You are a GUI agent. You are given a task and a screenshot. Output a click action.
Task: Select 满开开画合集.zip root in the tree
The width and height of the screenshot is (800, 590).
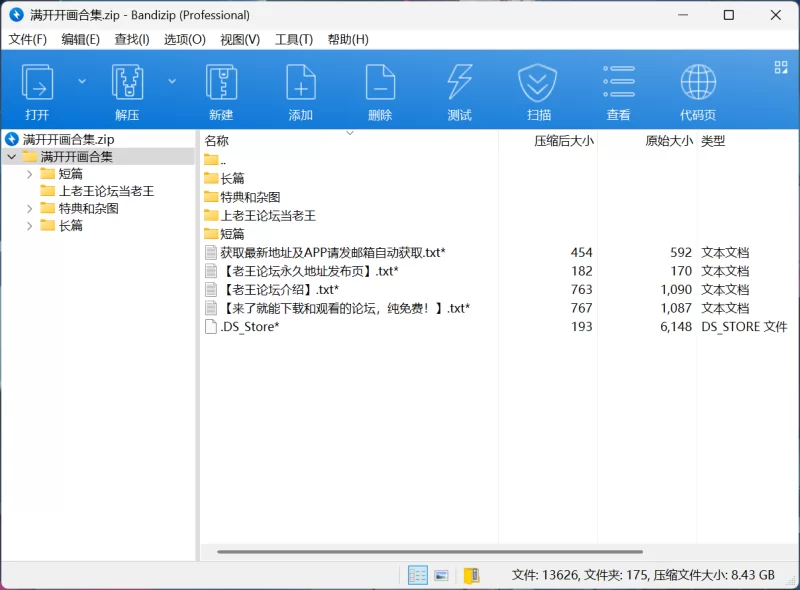68,139
